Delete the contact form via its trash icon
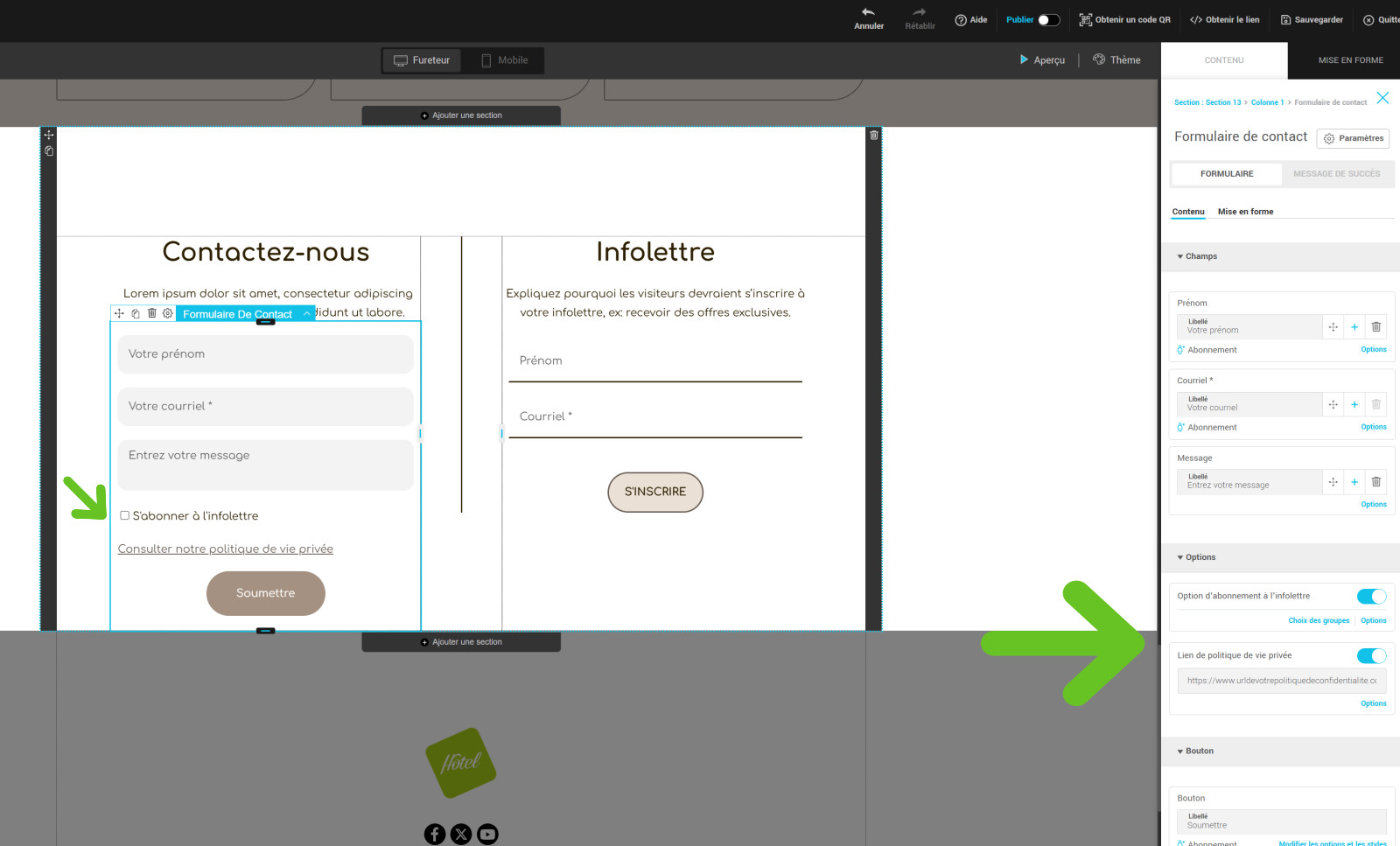 click(x=151, y=312)
